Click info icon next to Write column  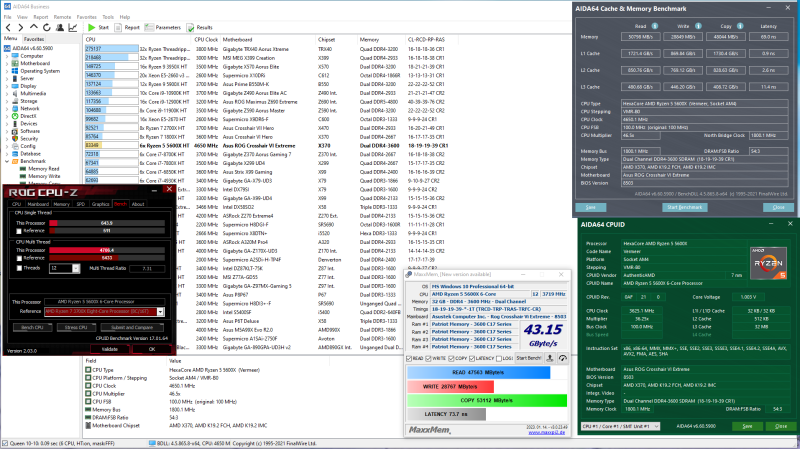pyautogui.click(x=698, y=26)
